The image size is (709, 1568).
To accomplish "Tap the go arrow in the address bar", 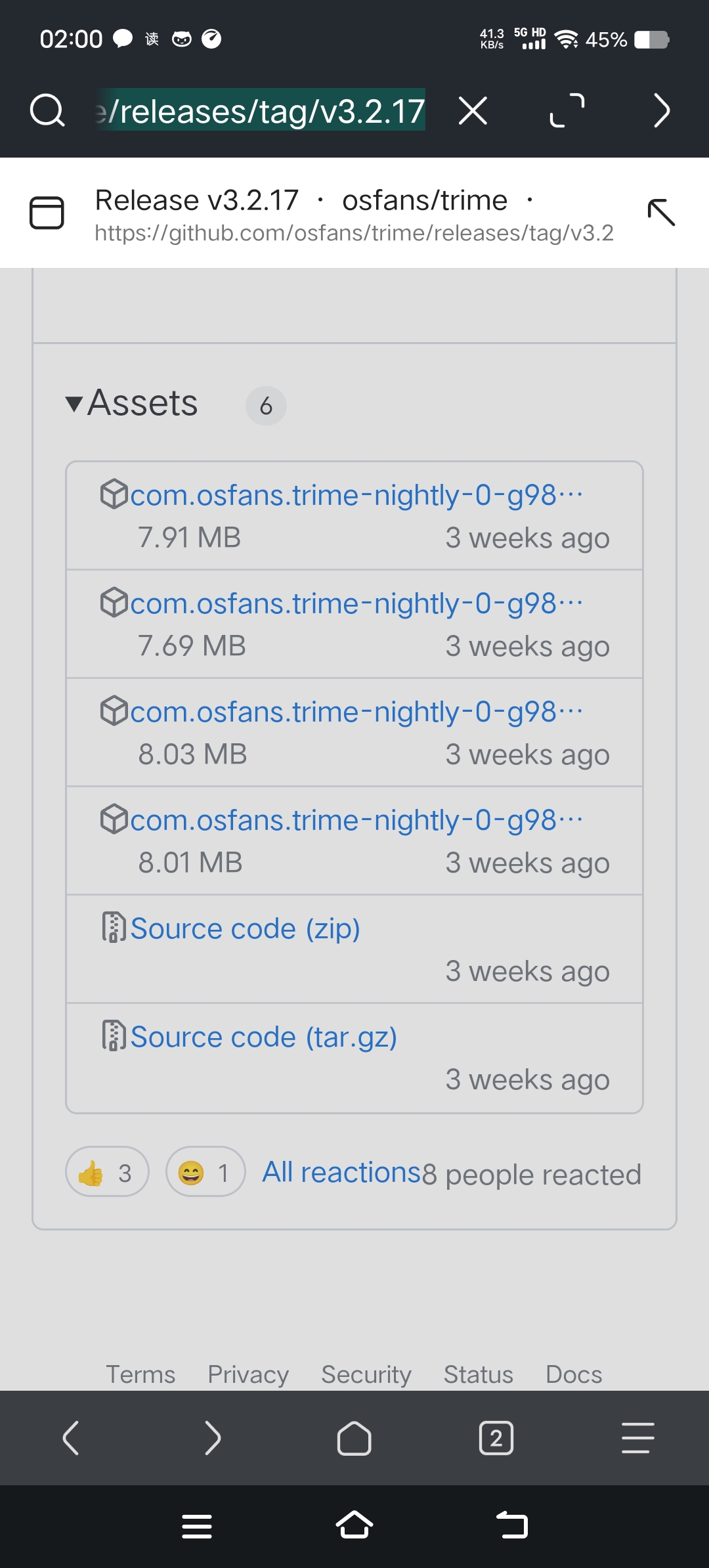I will tap(662, 110).
